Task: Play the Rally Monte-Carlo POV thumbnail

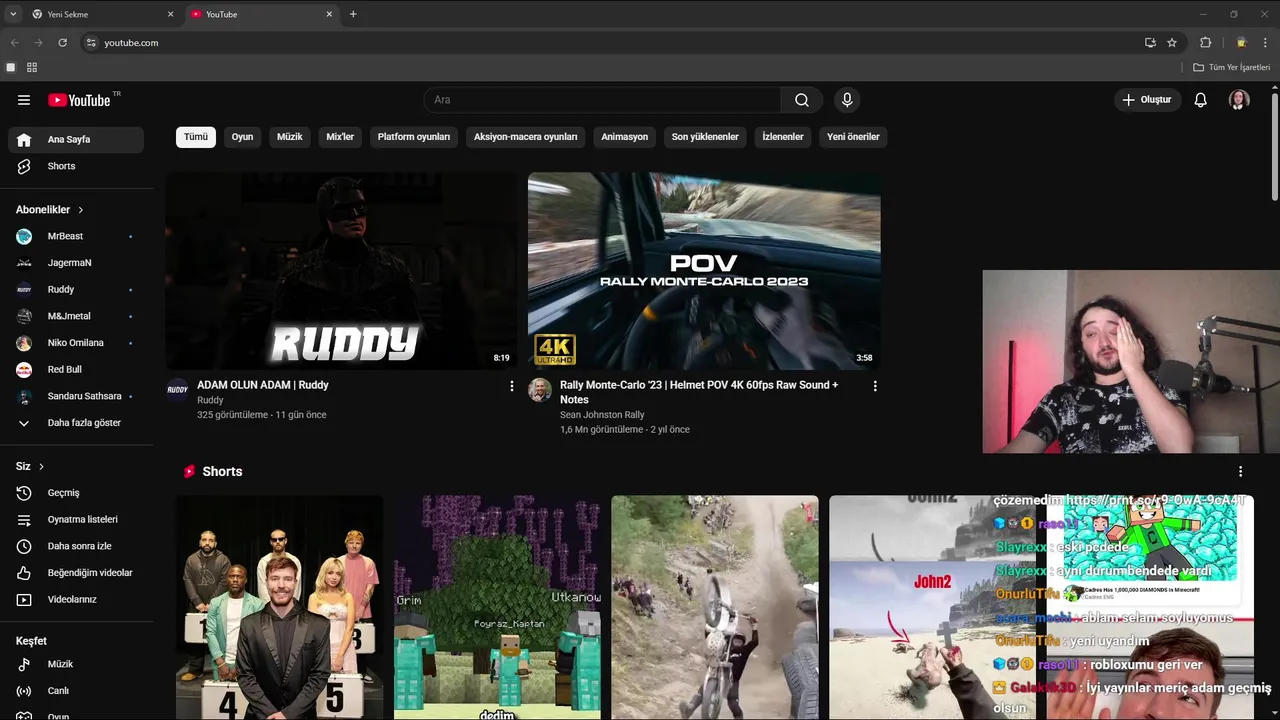Action: coord(704,271)
